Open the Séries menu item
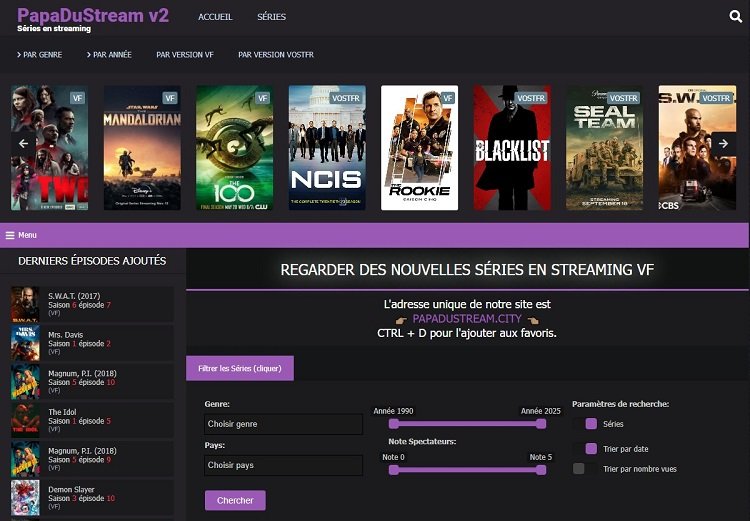 coord(271,17)
